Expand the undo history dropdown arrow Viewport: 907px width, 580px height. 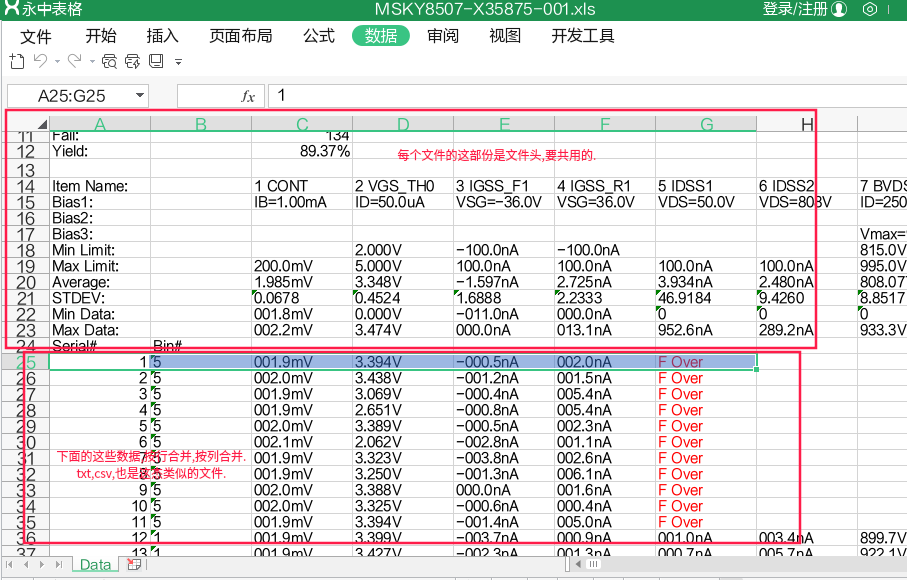click(57, 61)
